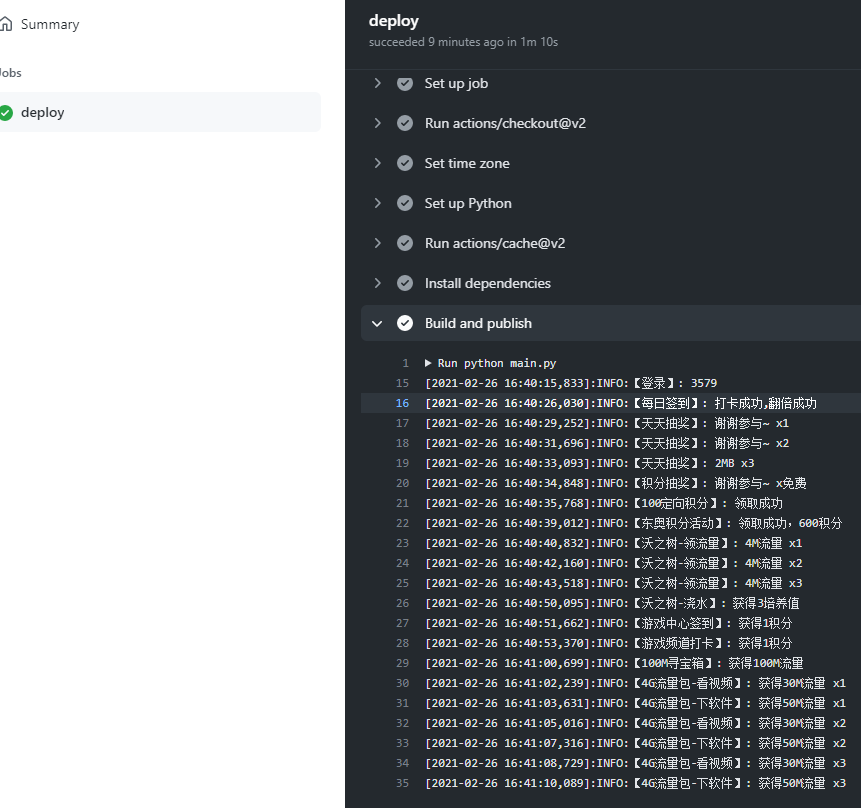Click the check icon next to Set time zone
Viewport: 861px width, 808px height.
(x=405, y=164)
